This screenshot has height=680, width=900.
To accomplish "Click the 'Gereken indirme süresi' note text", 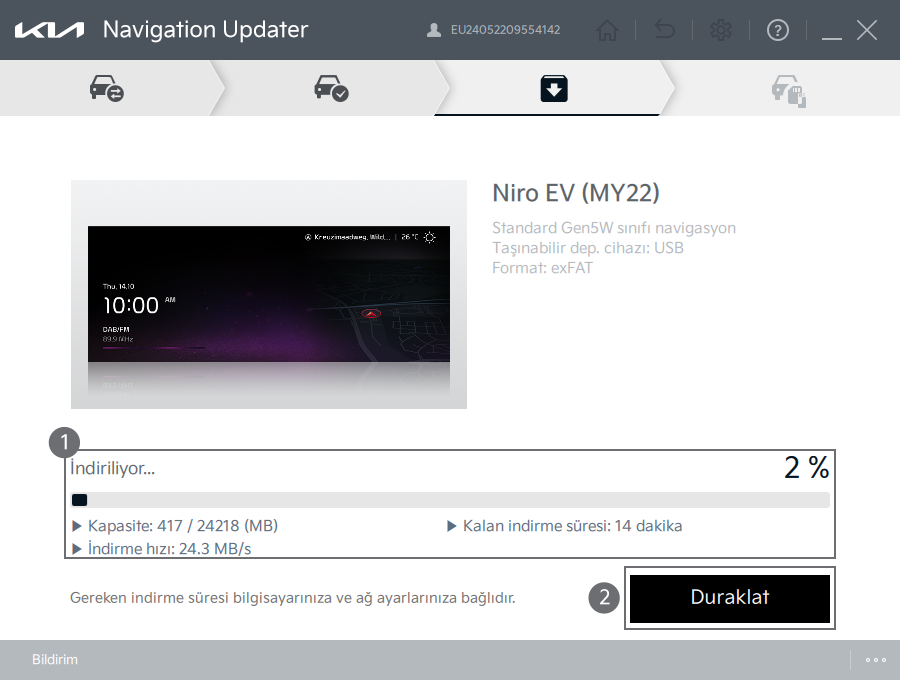I will [x=293, y=598].
